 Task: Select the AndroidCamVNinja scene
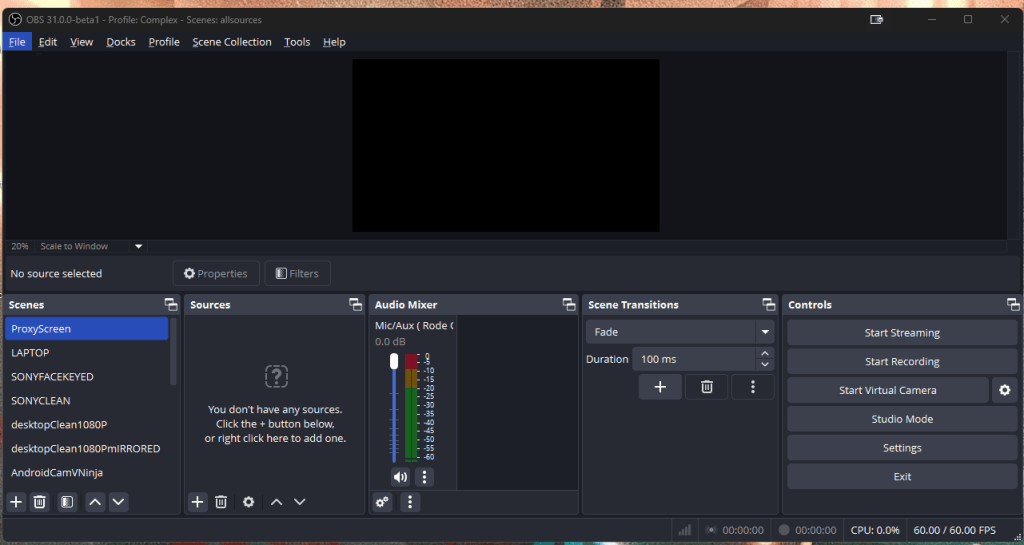tap(86, 473)
